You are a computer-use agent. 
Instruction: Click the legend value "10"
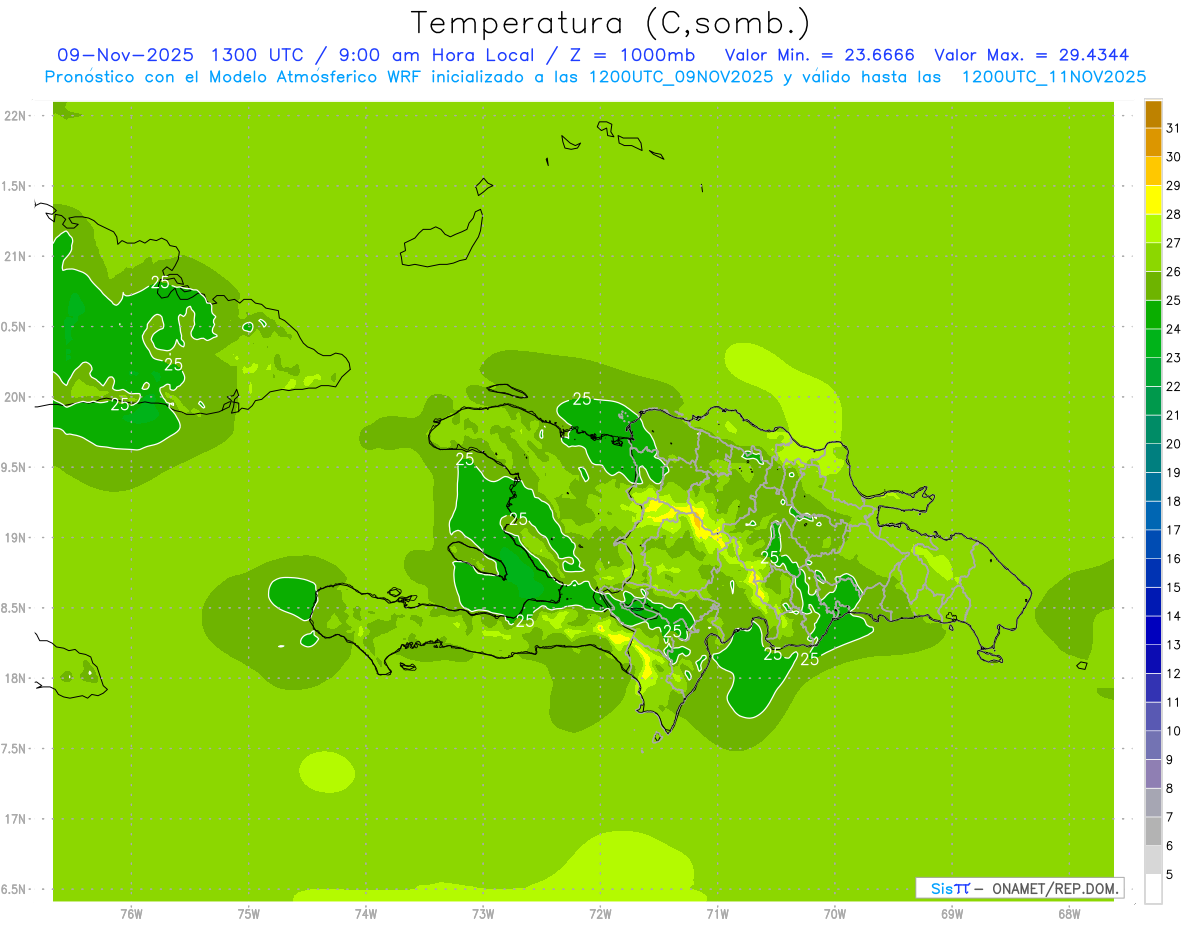click(x=1174, y=731)
